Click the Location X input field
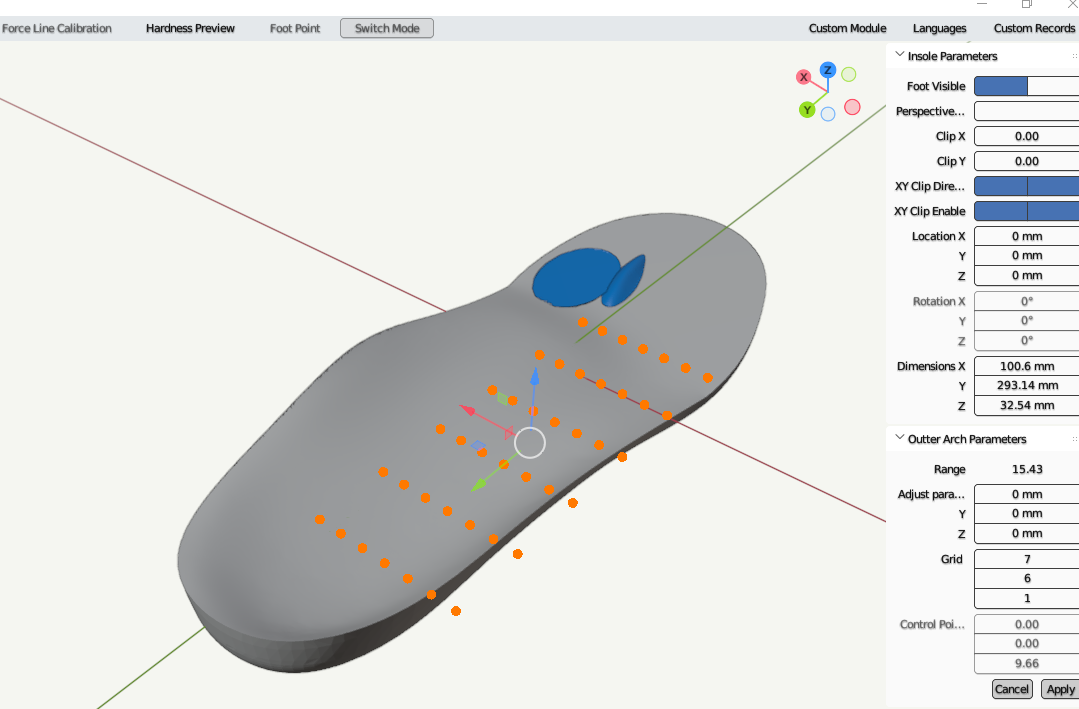This screenshot has width=1079, height=709. [1025, 236]
